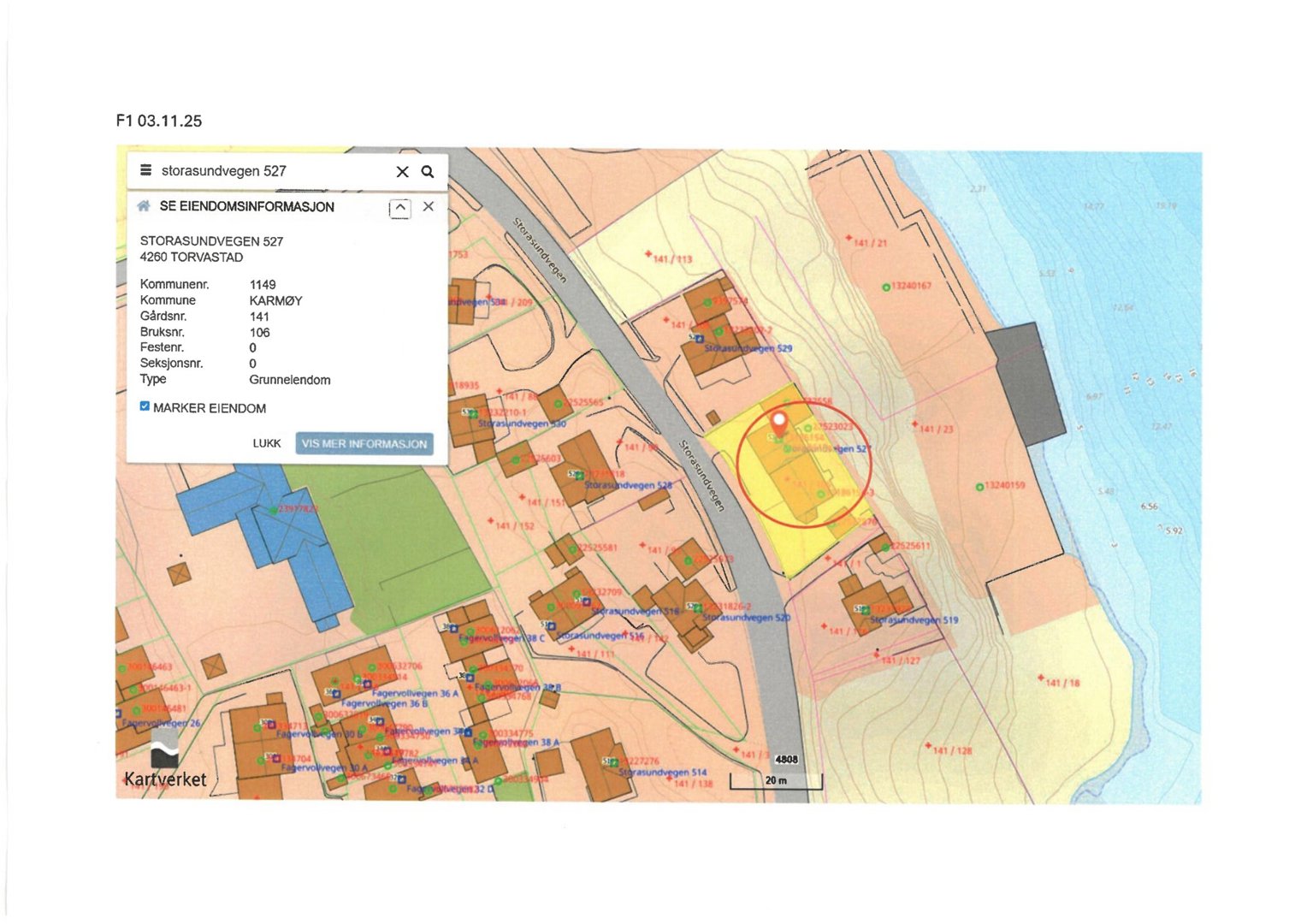Select green building marker 13240159
The image size is (1307, 924).
(x=979, y=487)
